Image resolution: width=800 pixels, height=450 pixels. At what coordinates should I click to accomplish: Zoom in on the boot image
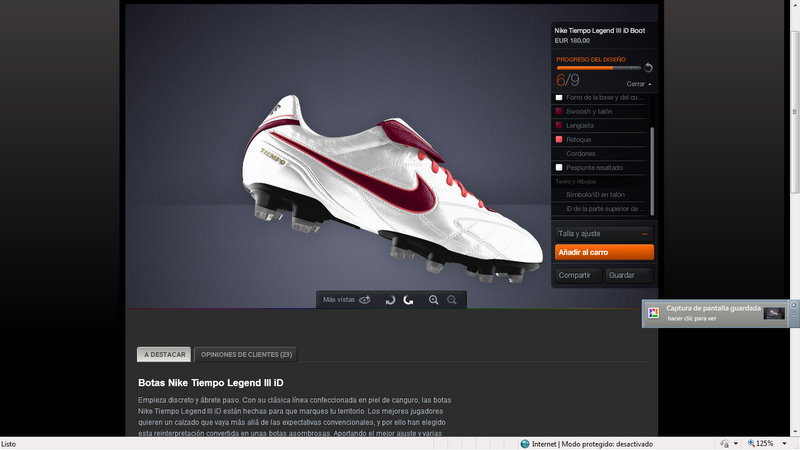[x=433, y=300]
